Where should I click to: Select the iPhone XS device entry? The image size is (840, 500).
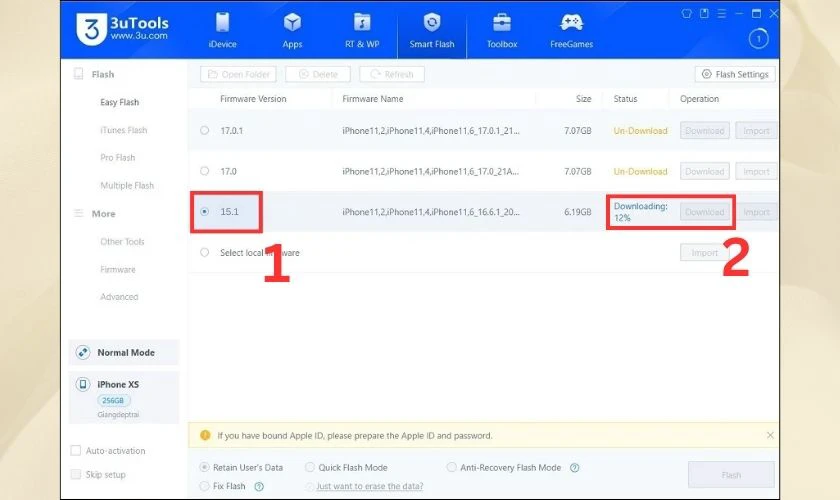pyautogui.click(x=123, y=390)
